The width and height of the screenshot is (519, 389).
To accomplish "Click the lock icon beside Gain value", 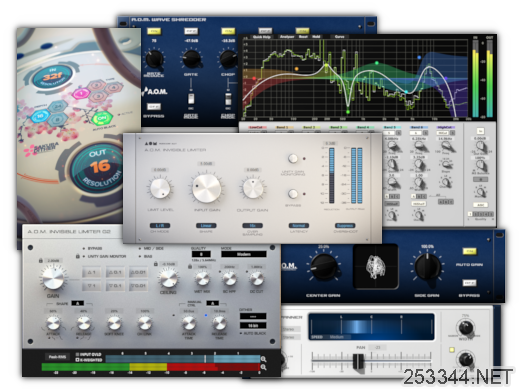I will point(41,260).
